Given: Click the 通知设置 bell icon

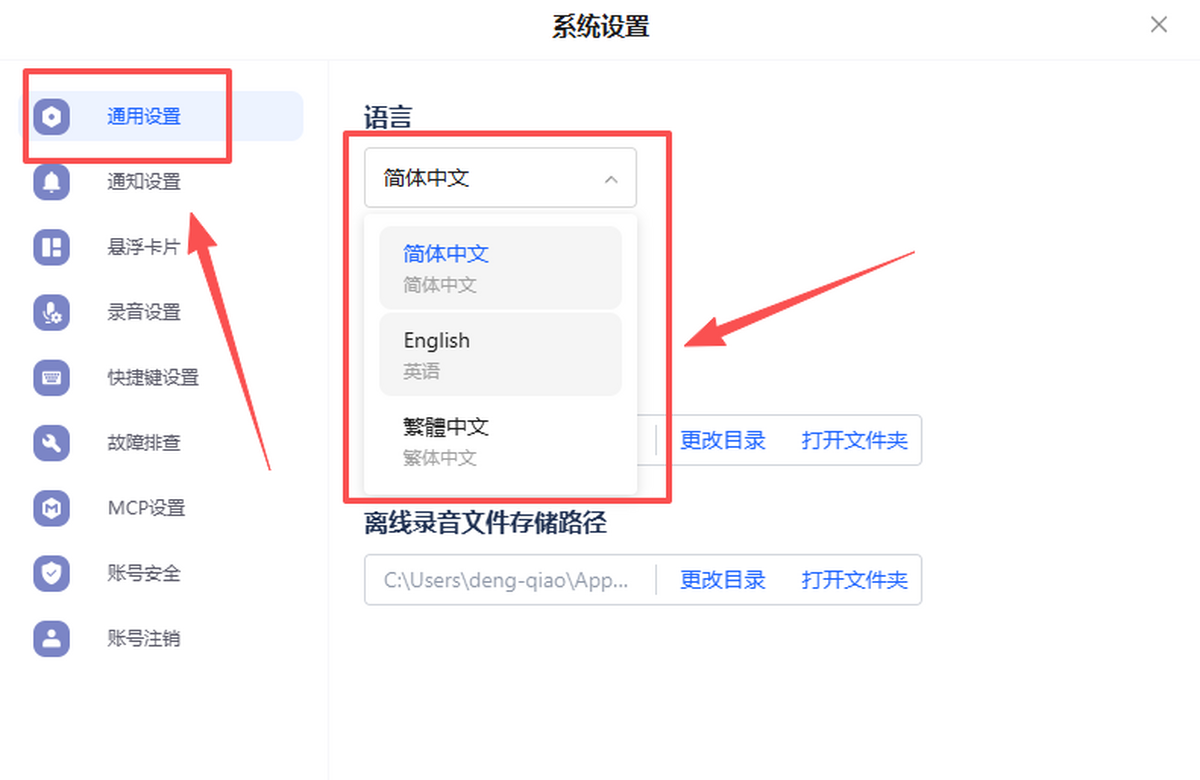Looking at the screenshot, I should click(x=52, y=181).
